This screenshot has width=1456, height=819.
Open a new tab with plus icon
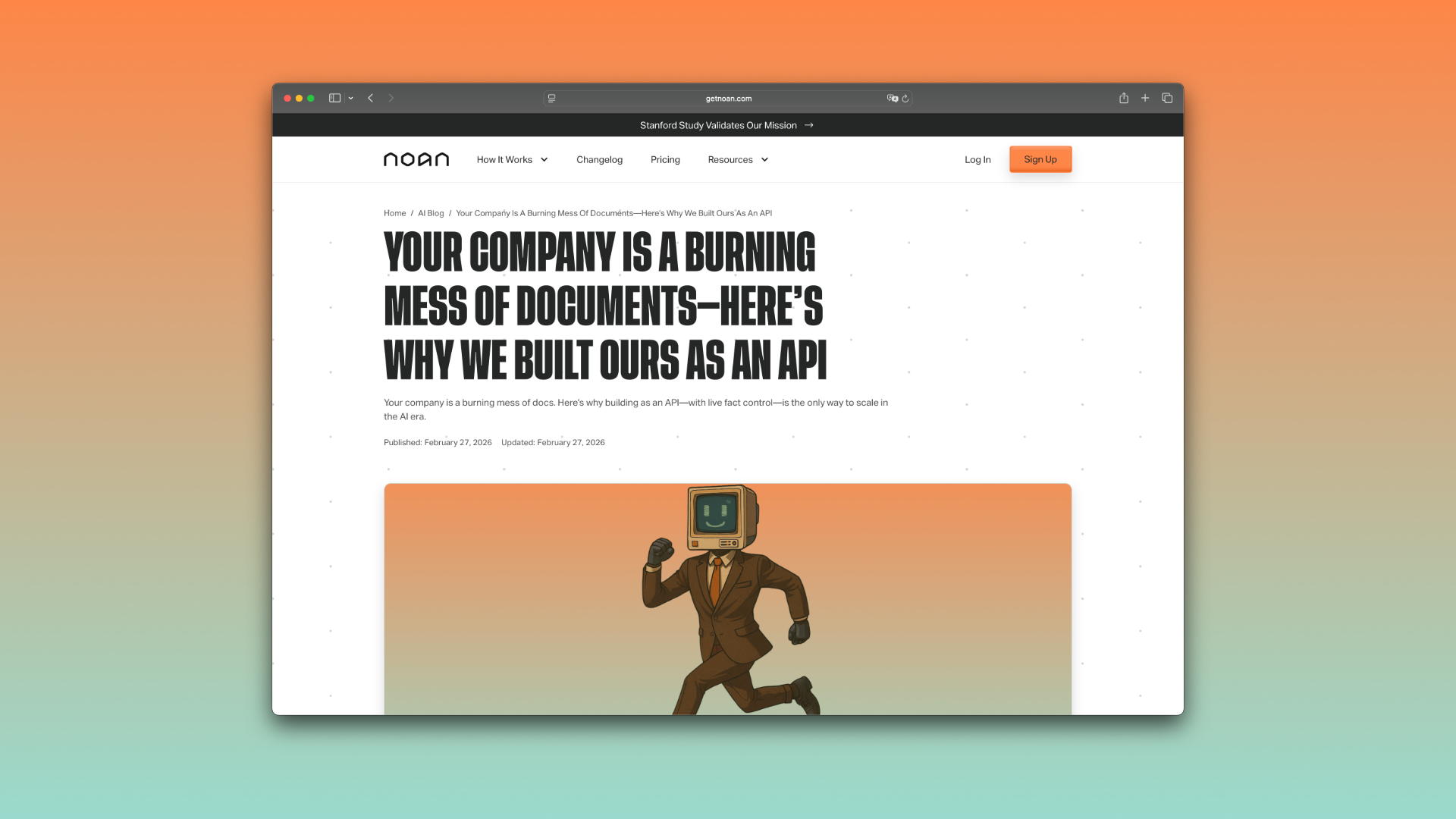click(x=1145, y=98)
